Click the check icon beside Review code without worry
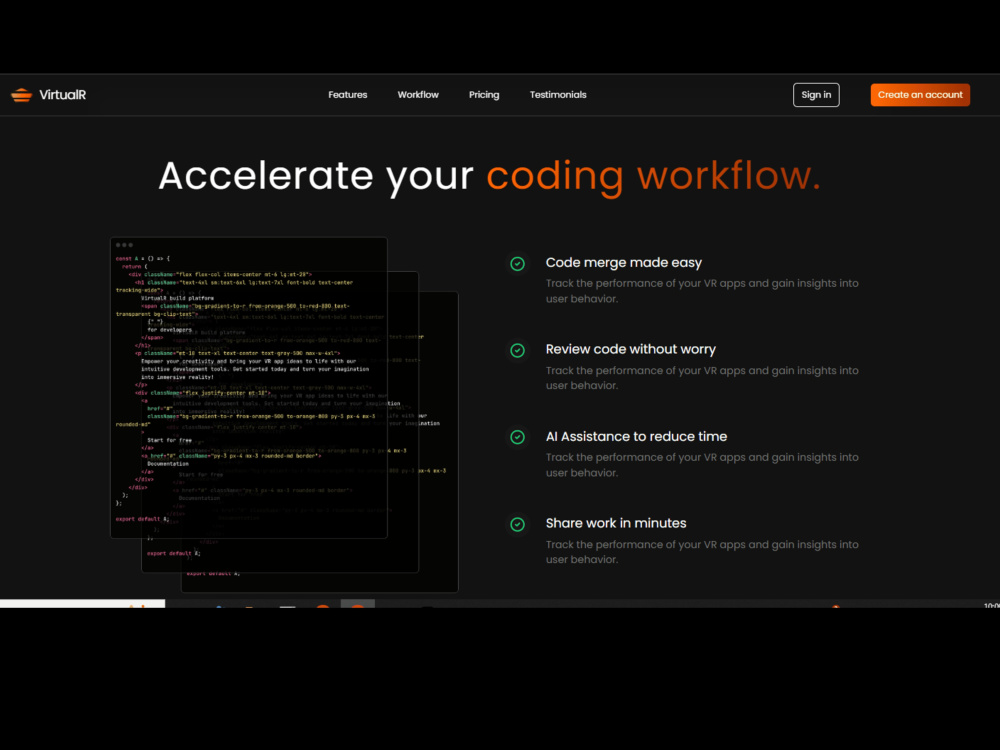Image resolution: width=1000 pixels, height=750 pixels. point(517,350)
